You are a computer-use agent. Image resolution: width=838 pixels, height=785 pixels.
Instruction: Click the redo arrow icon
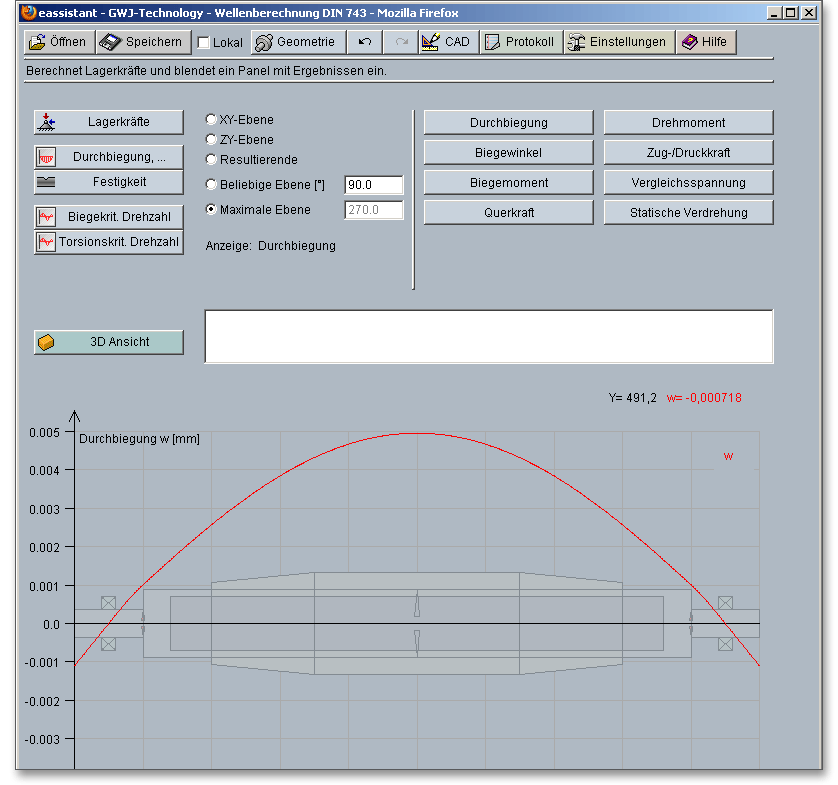pos(400,42)
